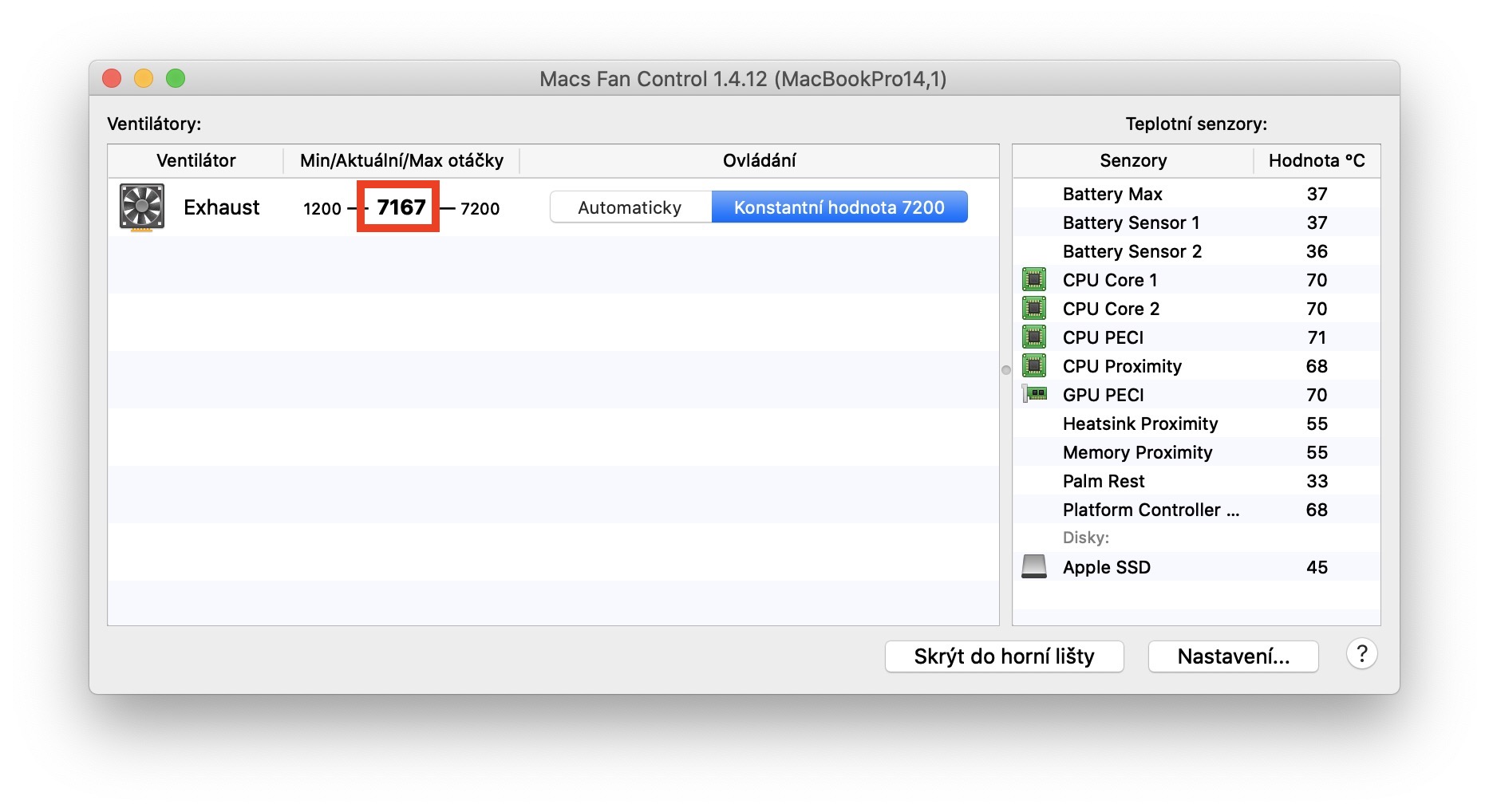Click the CPU Proximity chip icon
Viewport: 1489px width, 812px height.
coord(1034,366)
